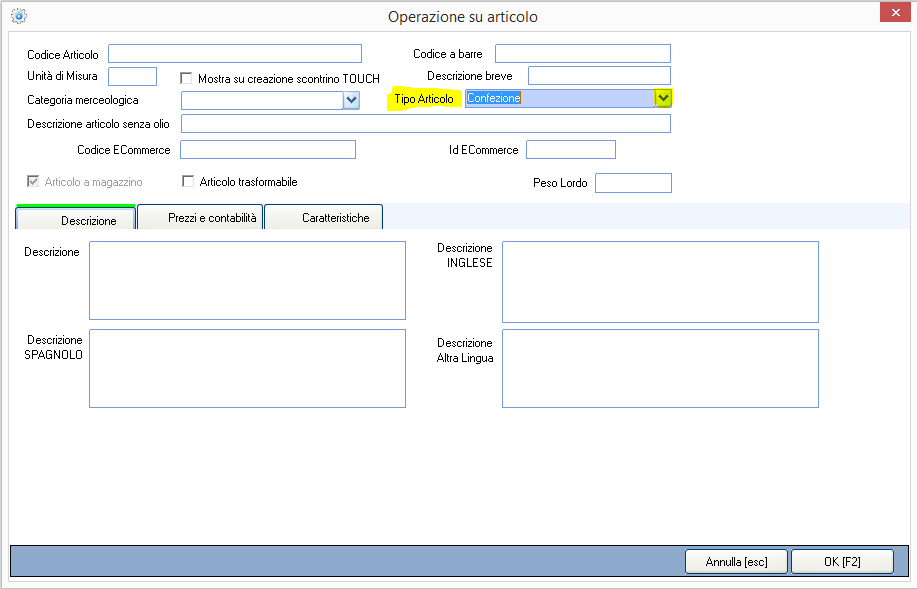Image resolution: width=917 pixels, height=589 pixels.
Task: Focus the Codice Articolo input field
Action: [235, 54]
